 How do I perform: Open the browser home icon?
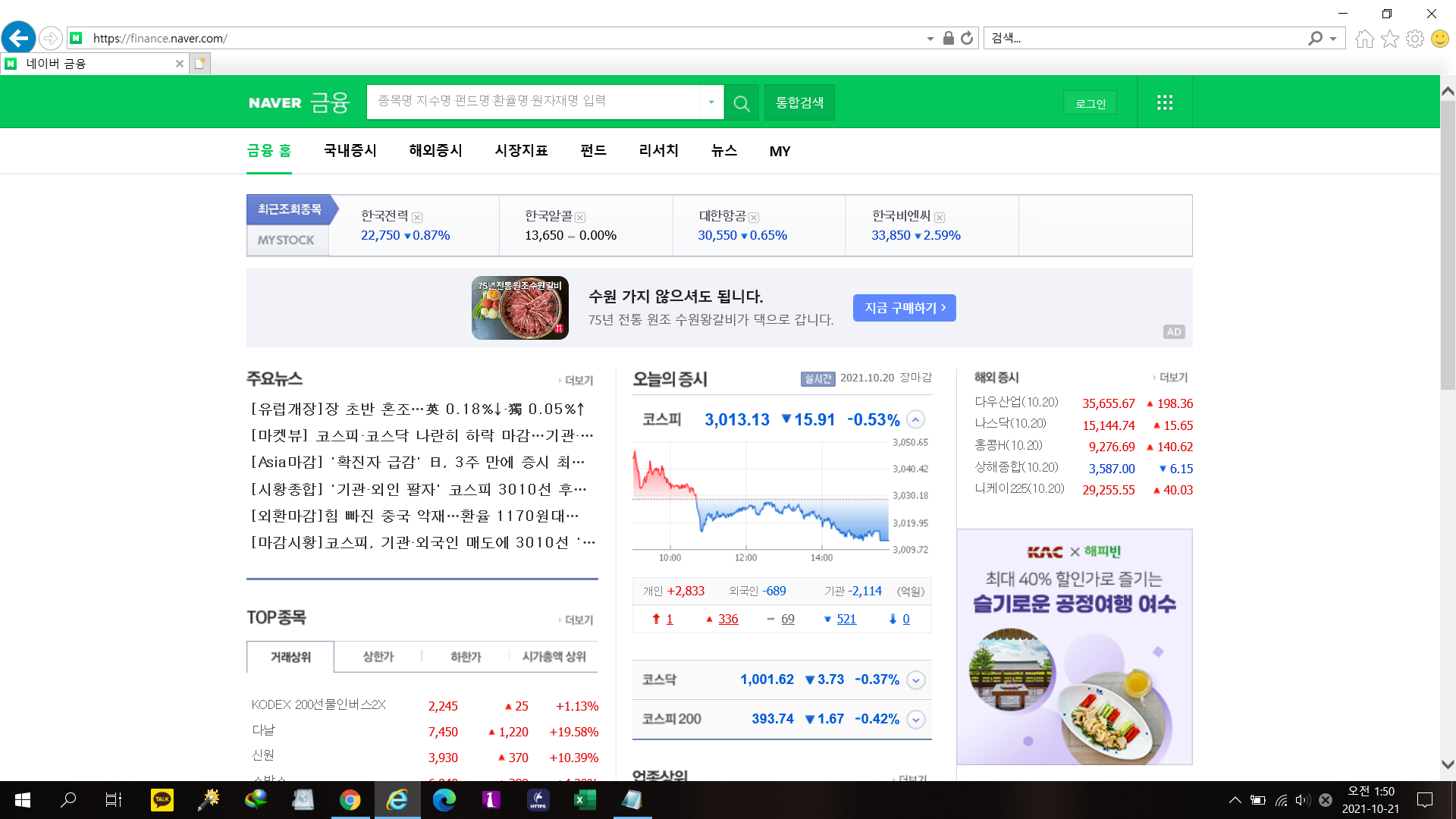click(x=1364, y=39)
